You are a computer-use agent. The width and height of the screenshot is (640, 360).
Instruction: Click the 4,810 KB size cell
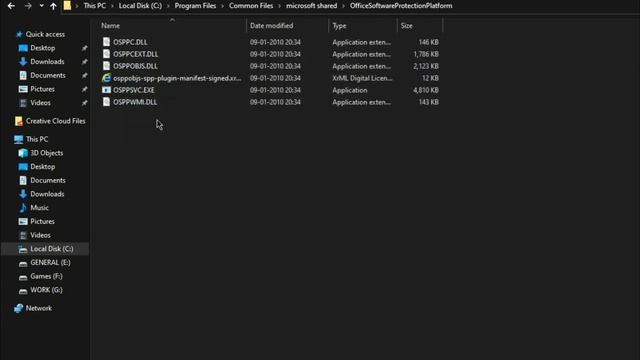[426, 90]
